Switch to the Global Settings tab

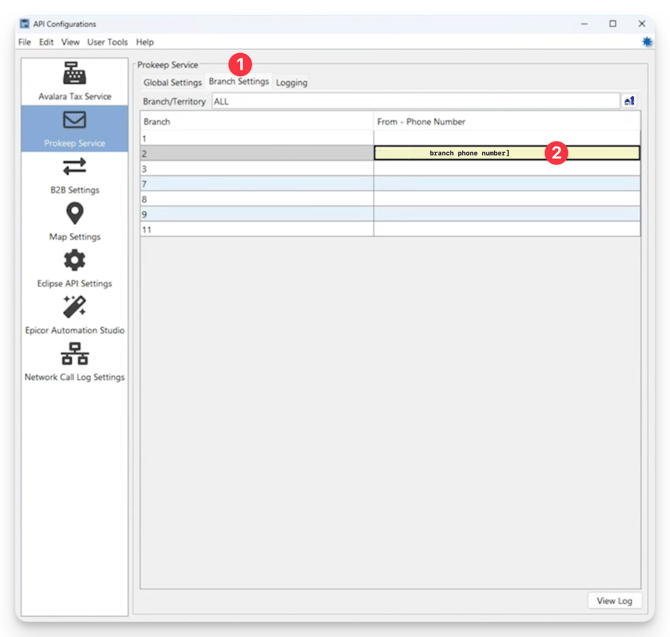pyautogui.click(x=172, y=83)
